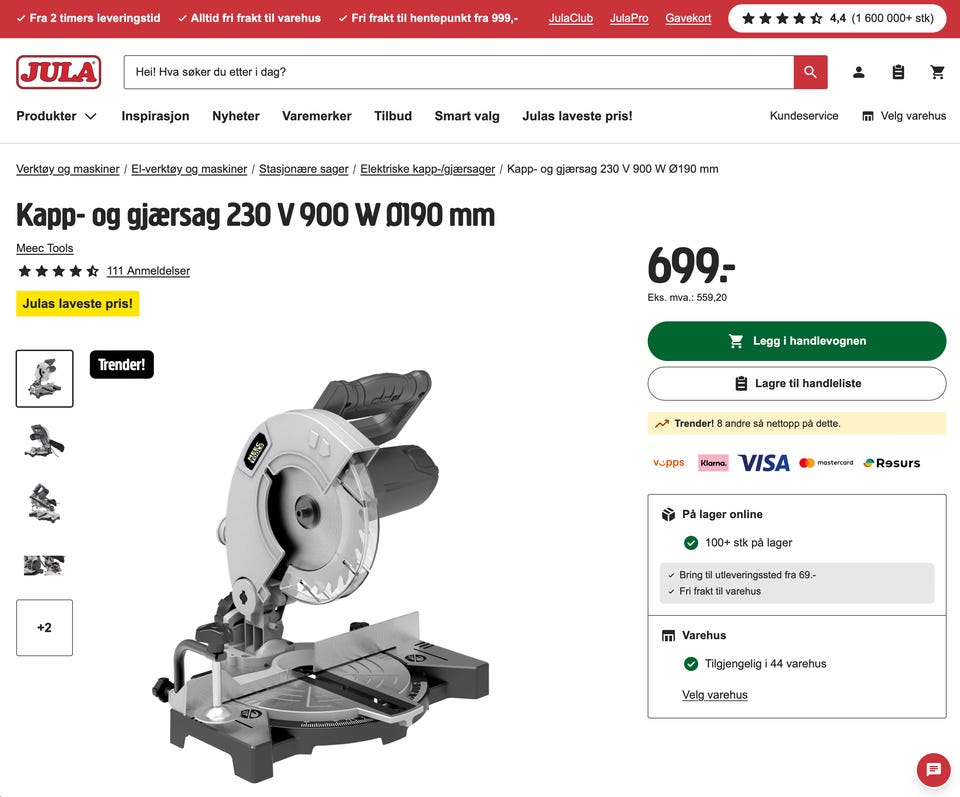Viewport: 960px width, 797px height.
Task: Show the +2 additional product images
Action: pos(44,627)
